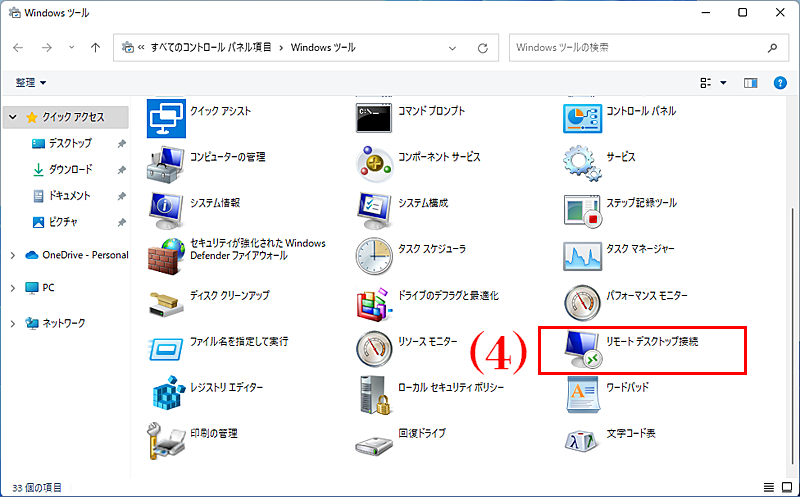The height and width of the screenshot is (497, 800).
Task: Expand the OneDrive - Personal node
Action: coord(13,255)
